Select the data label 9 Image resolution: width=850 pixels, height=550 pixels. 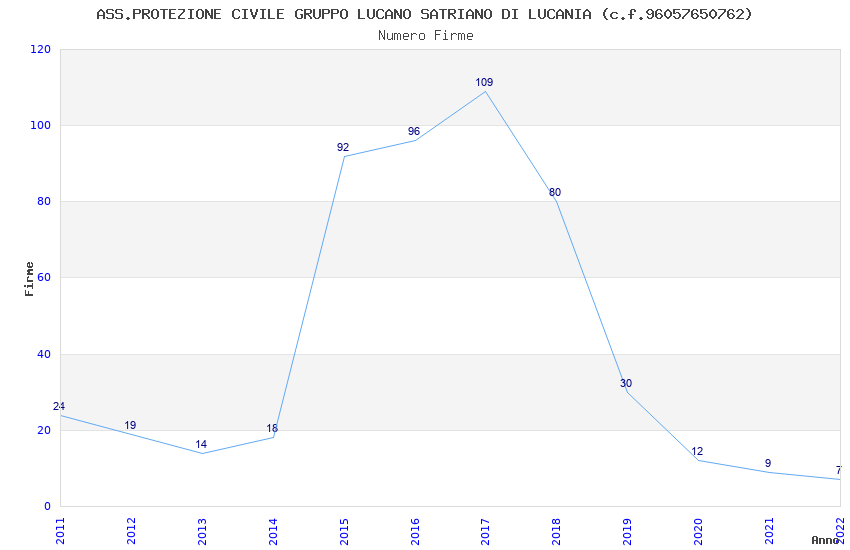pyautogui.click(x=768, y=463)
